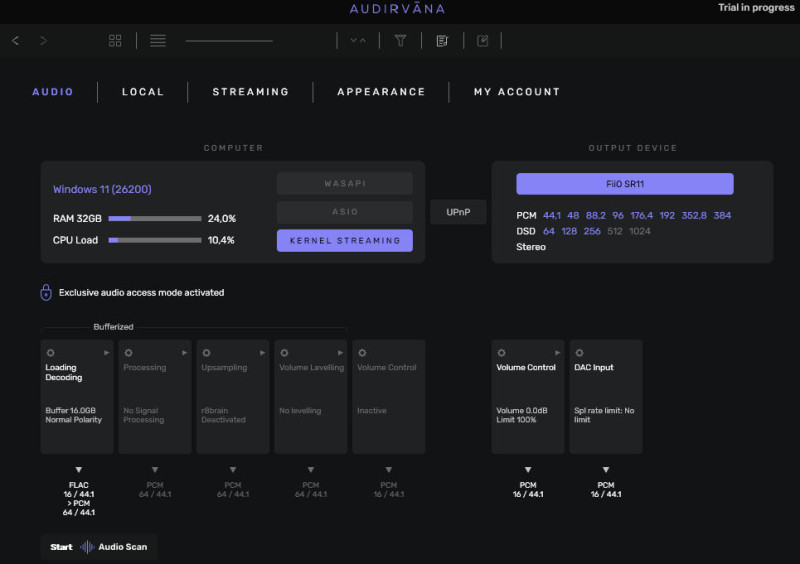Expand triangle under DAC Input card
Screen dimensions: 800x564
[x=606, y=470]
